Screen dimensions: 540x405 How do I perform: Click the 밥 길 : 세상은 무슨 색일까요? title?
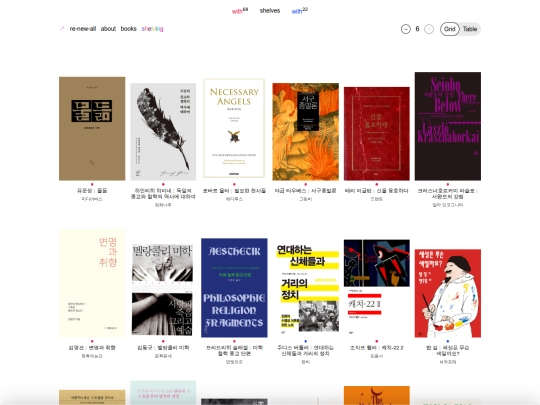coord(448,351)
